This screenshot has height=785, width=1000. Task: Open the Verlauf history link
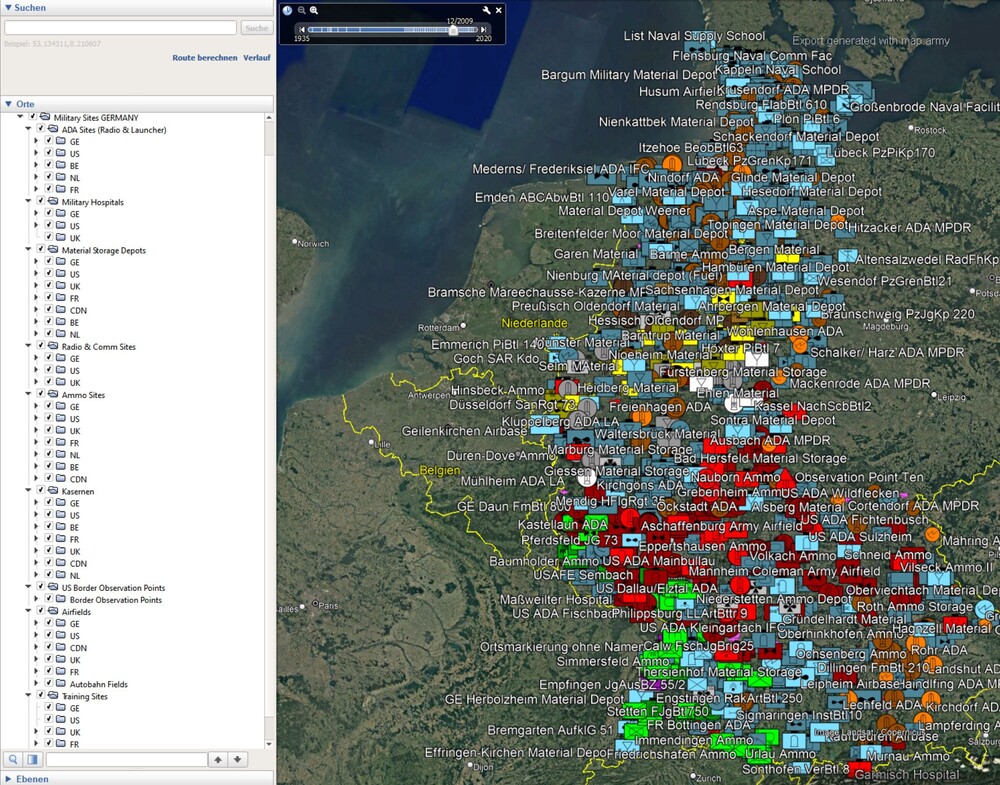tap(257, 57)
